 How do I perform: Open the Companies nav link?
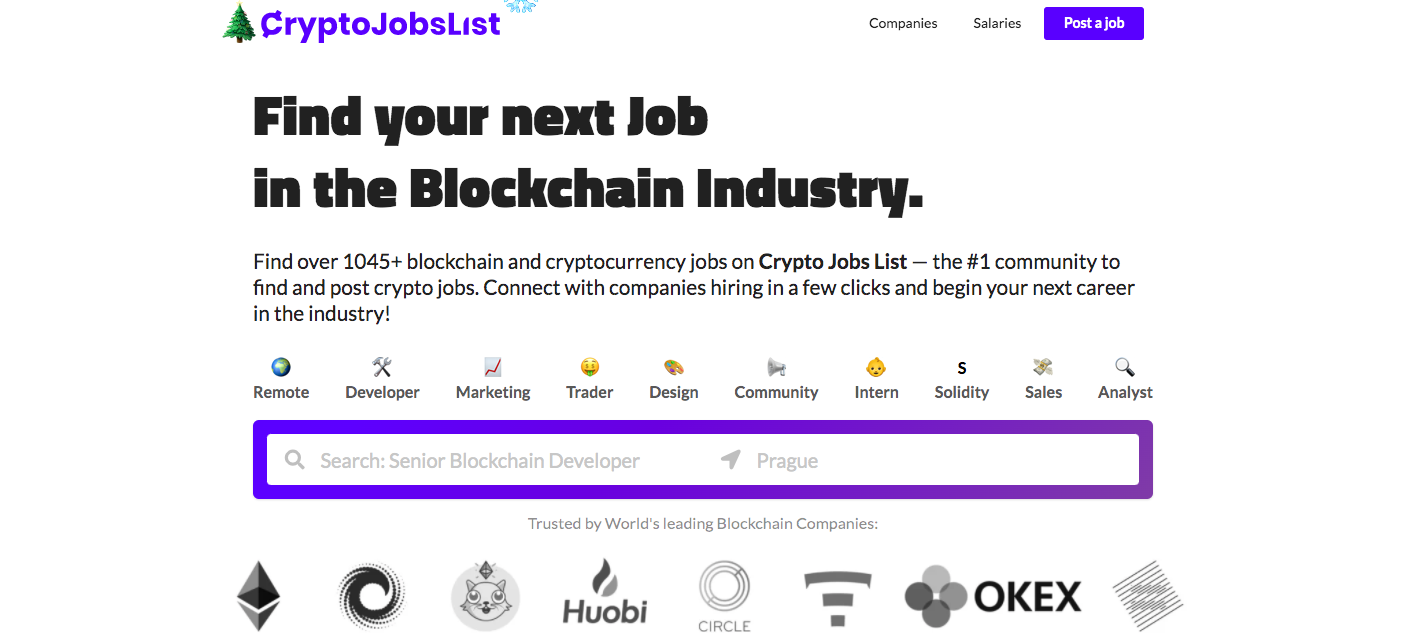tap(903, 23)
